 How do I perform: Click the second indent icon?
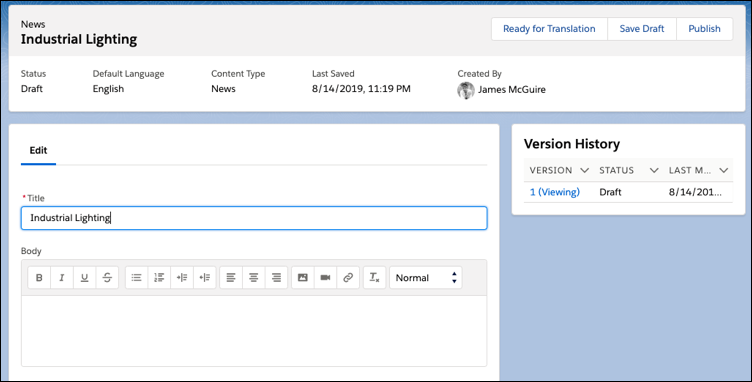coord(205,278)
